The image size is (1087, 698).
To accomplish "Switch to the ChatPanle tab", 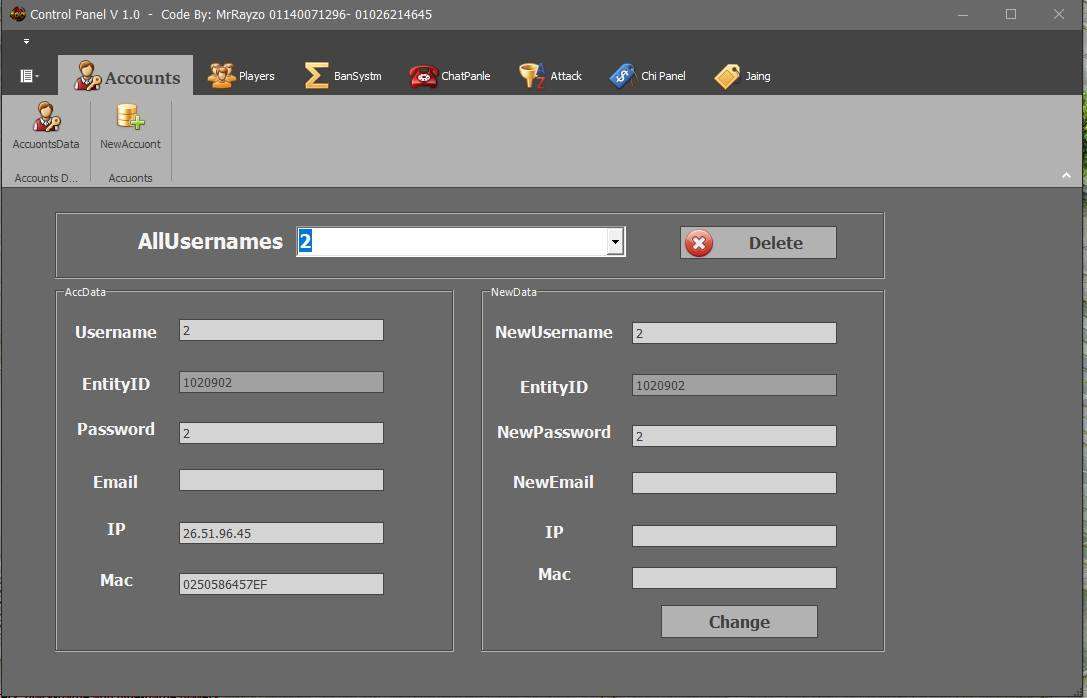I will (449, 76).
